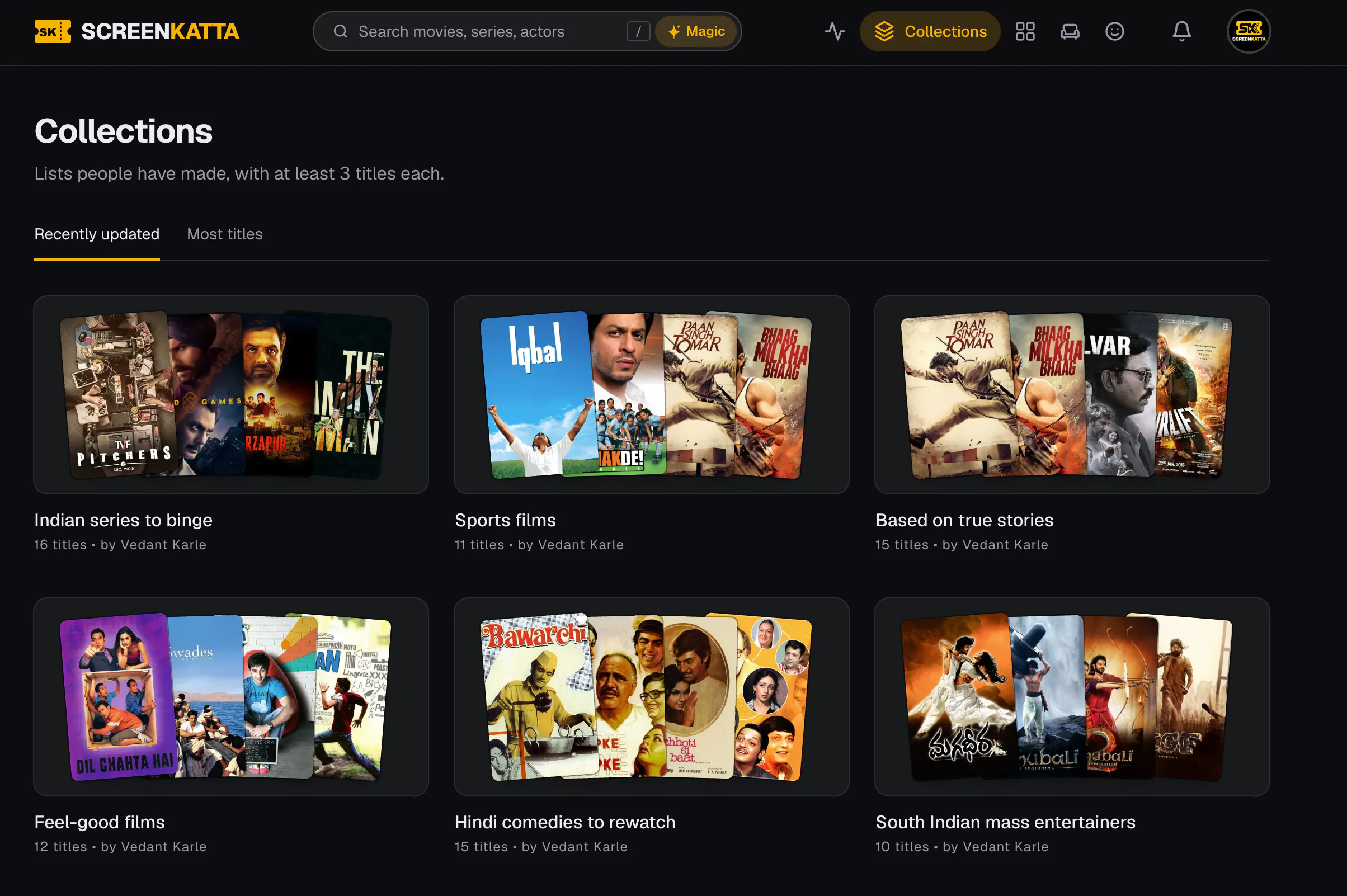The image size is (1347, 896).
Task: Click the Magic search button
Action: (696, 31)
